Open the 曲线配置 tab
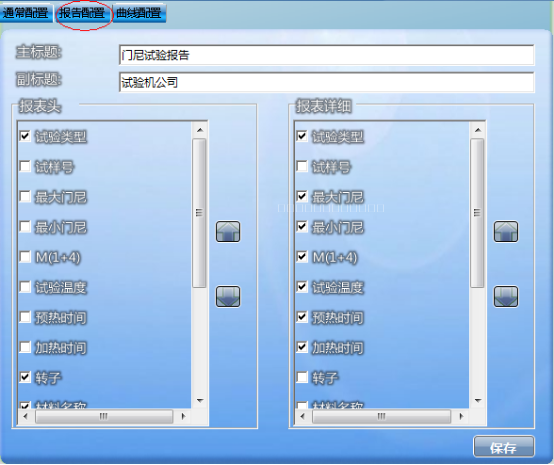The height and width of the screenshot is (465, 554). coord(139,13)
